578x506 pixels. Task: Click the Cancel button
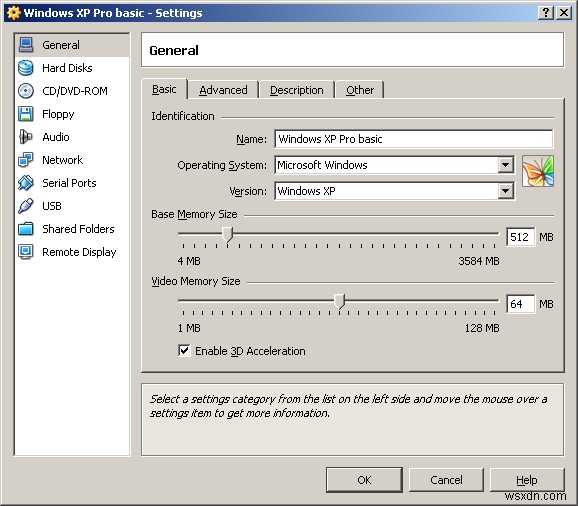coord(446,480)
